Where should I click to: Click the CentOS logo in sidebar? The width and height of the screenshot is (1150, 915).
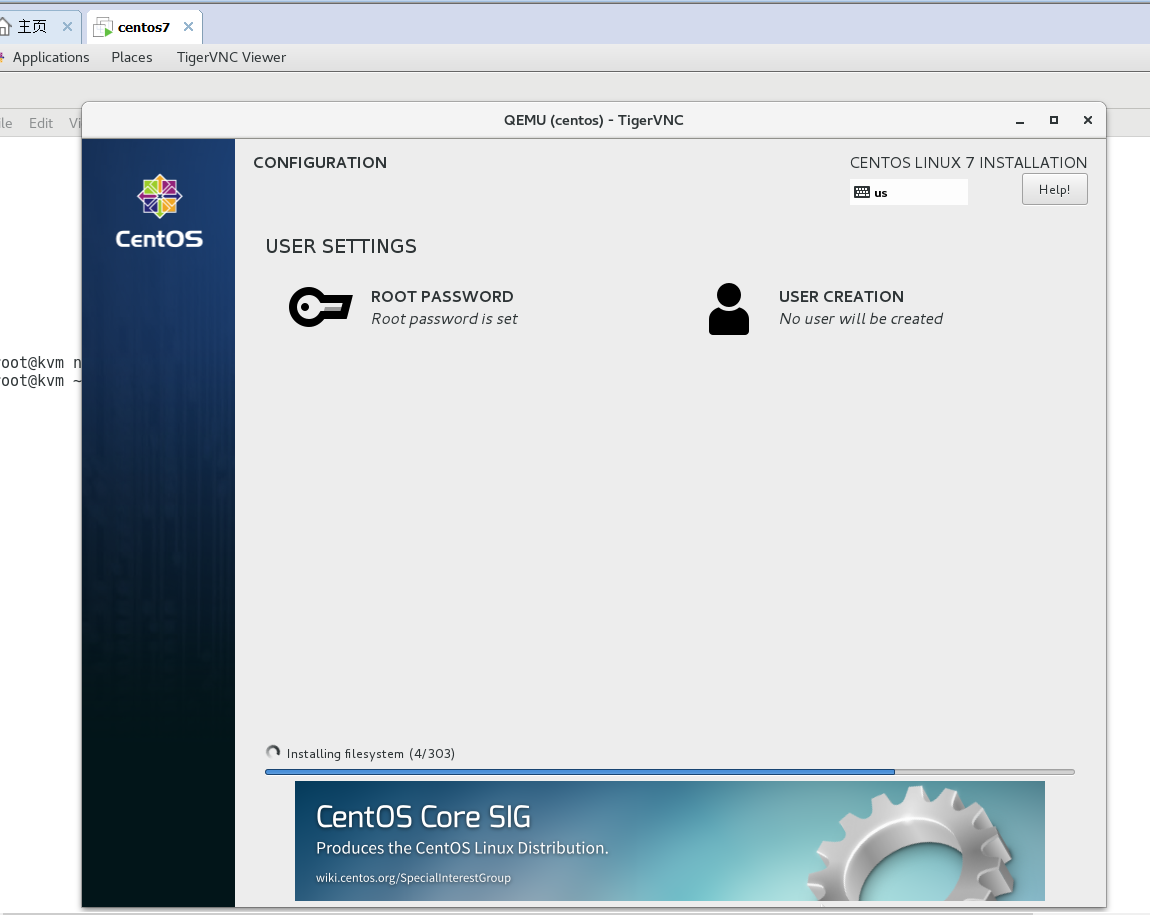pyautogui.click(x=159, y=212)
